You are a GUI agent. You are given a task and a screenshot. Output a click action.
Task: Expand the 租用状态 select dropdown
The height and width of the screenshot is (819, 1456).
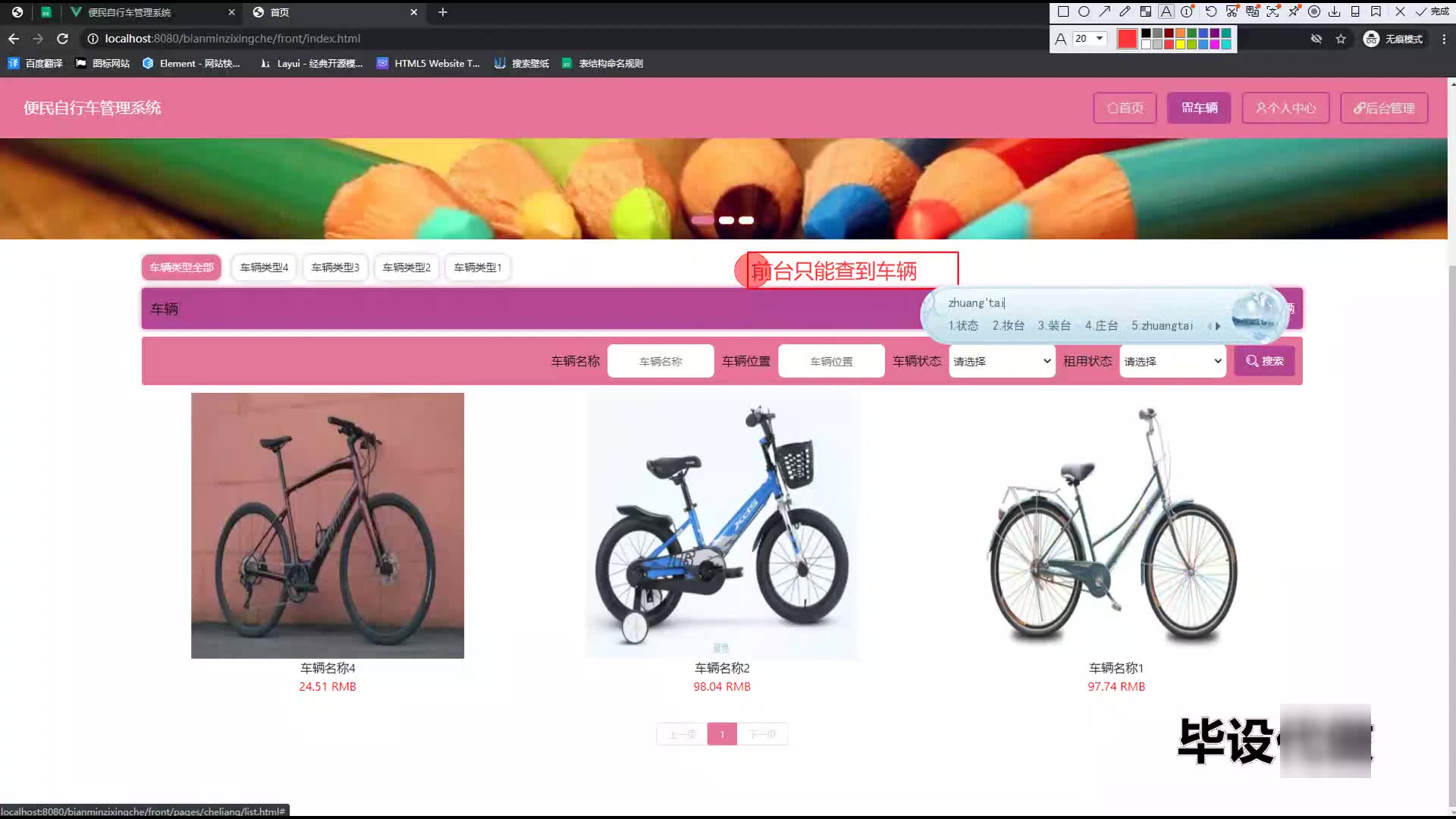click(x=1172, y=361)
